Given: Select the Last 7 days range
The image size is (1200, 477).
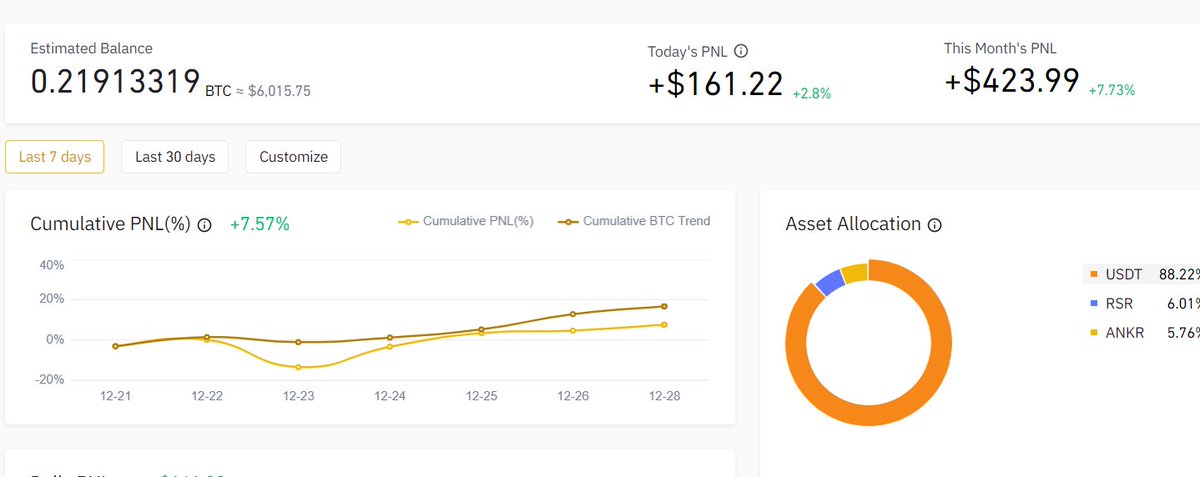Looking at the screenshot, I should (55, 157).
